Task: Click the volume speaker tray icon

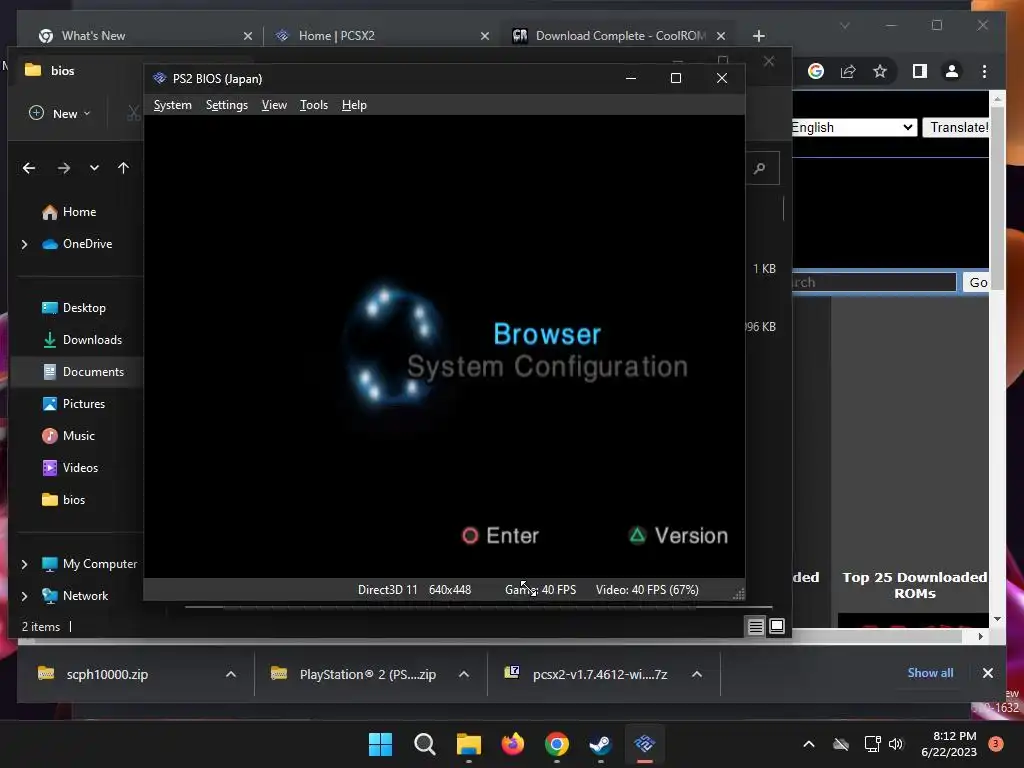Action: [896, 744]
